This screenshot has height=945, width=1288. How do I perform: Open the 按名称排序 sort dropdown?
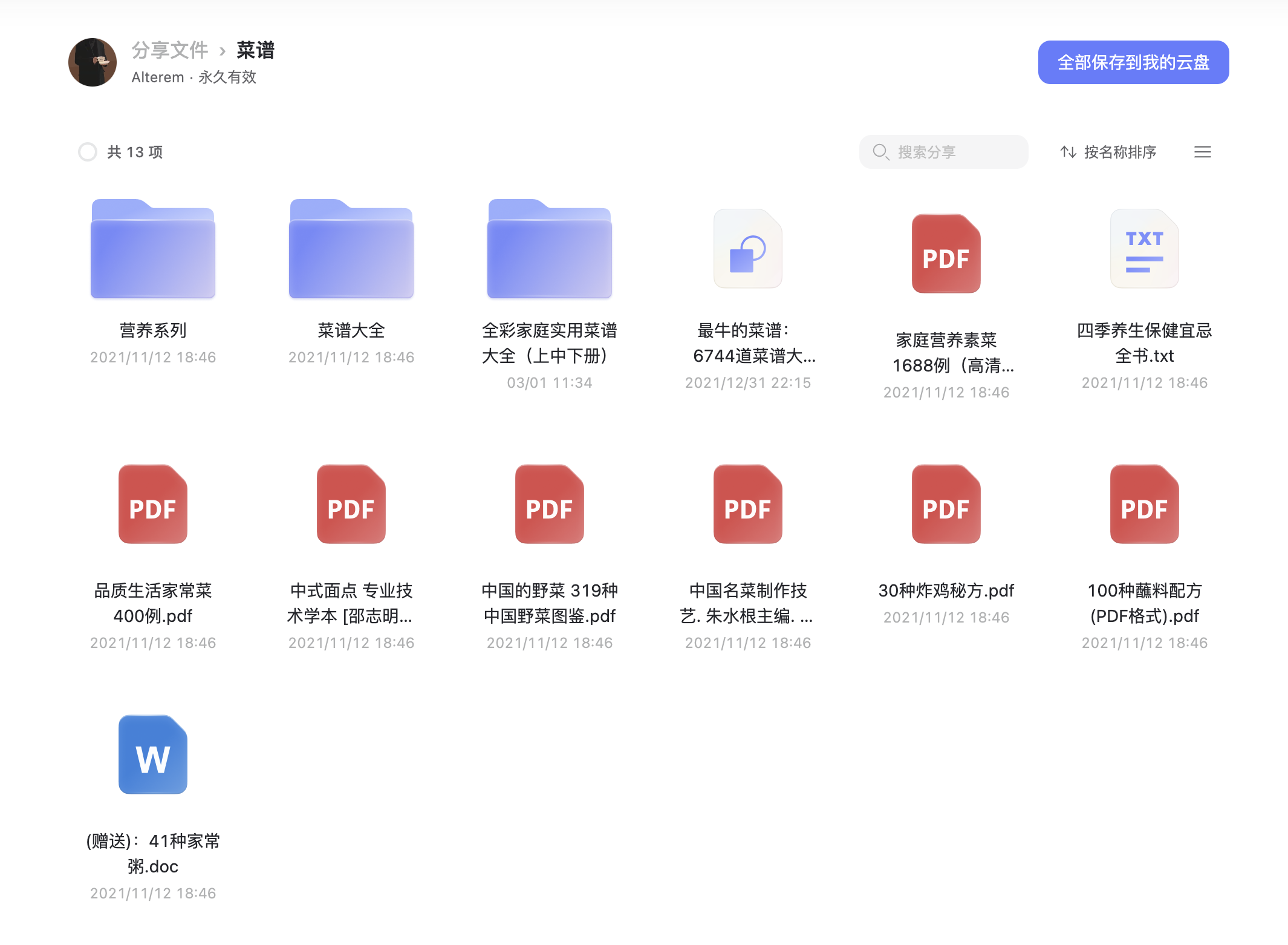(1108, 152)
